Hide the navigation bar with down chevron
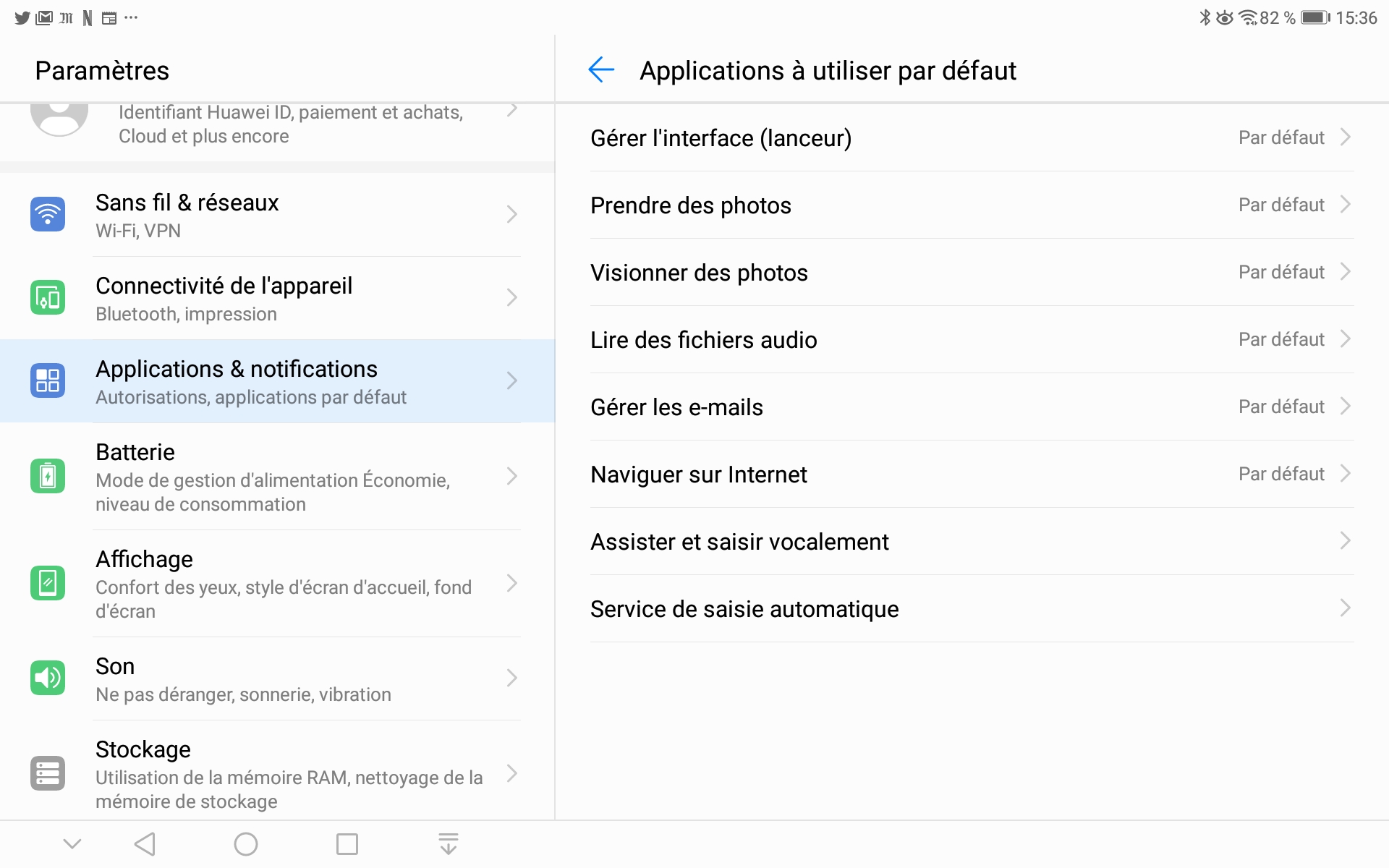 pos(72,844)
